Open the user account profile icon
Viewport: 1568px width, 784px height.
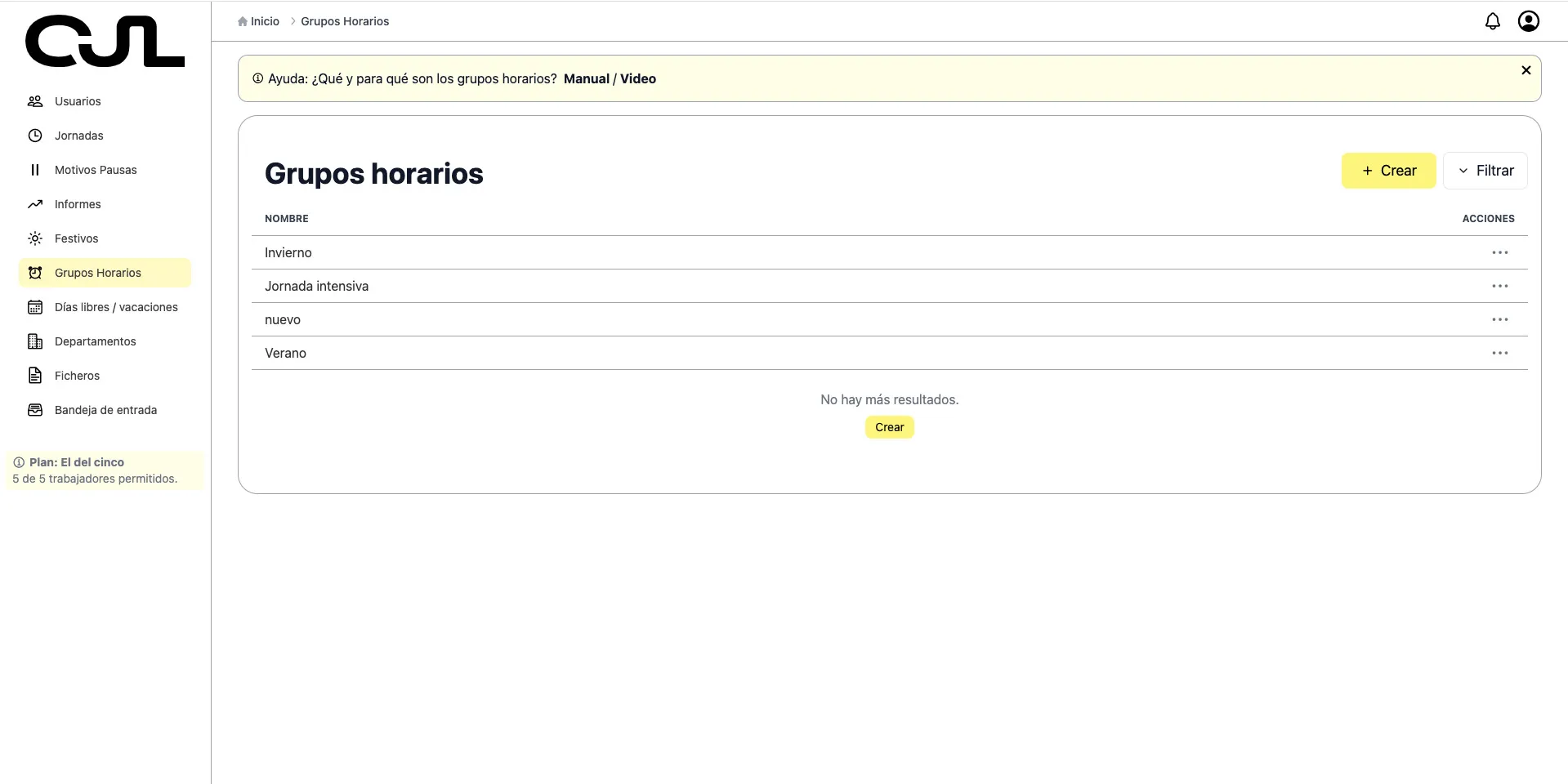(1528, 21)
